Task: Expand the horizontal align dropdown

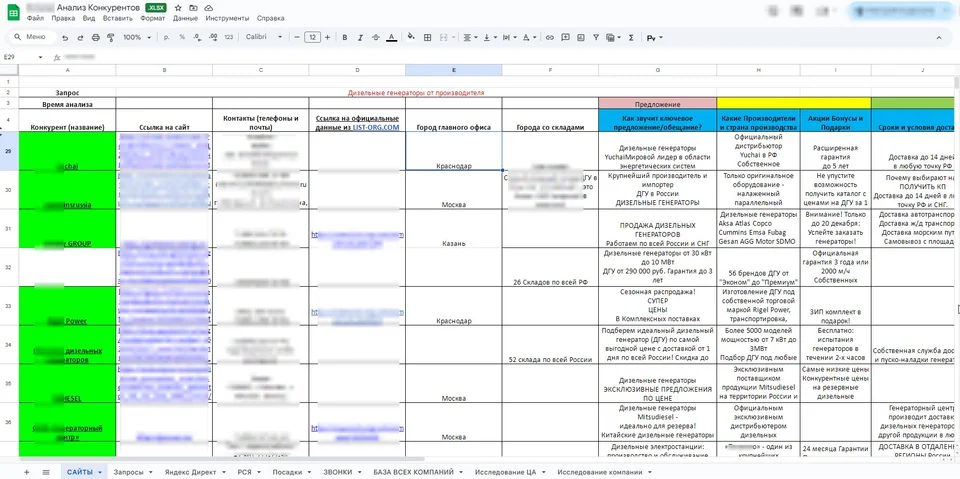Action: 470,37
